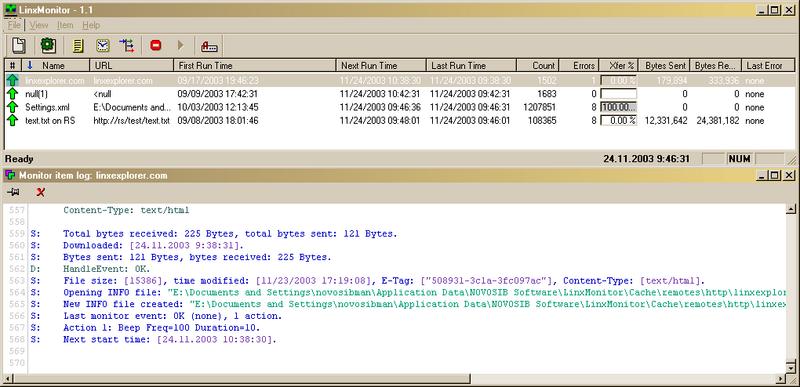This screenshot has height=387, width=800.
Task: Select the 'text.txt on RS' item
Action: click(50, 121)
